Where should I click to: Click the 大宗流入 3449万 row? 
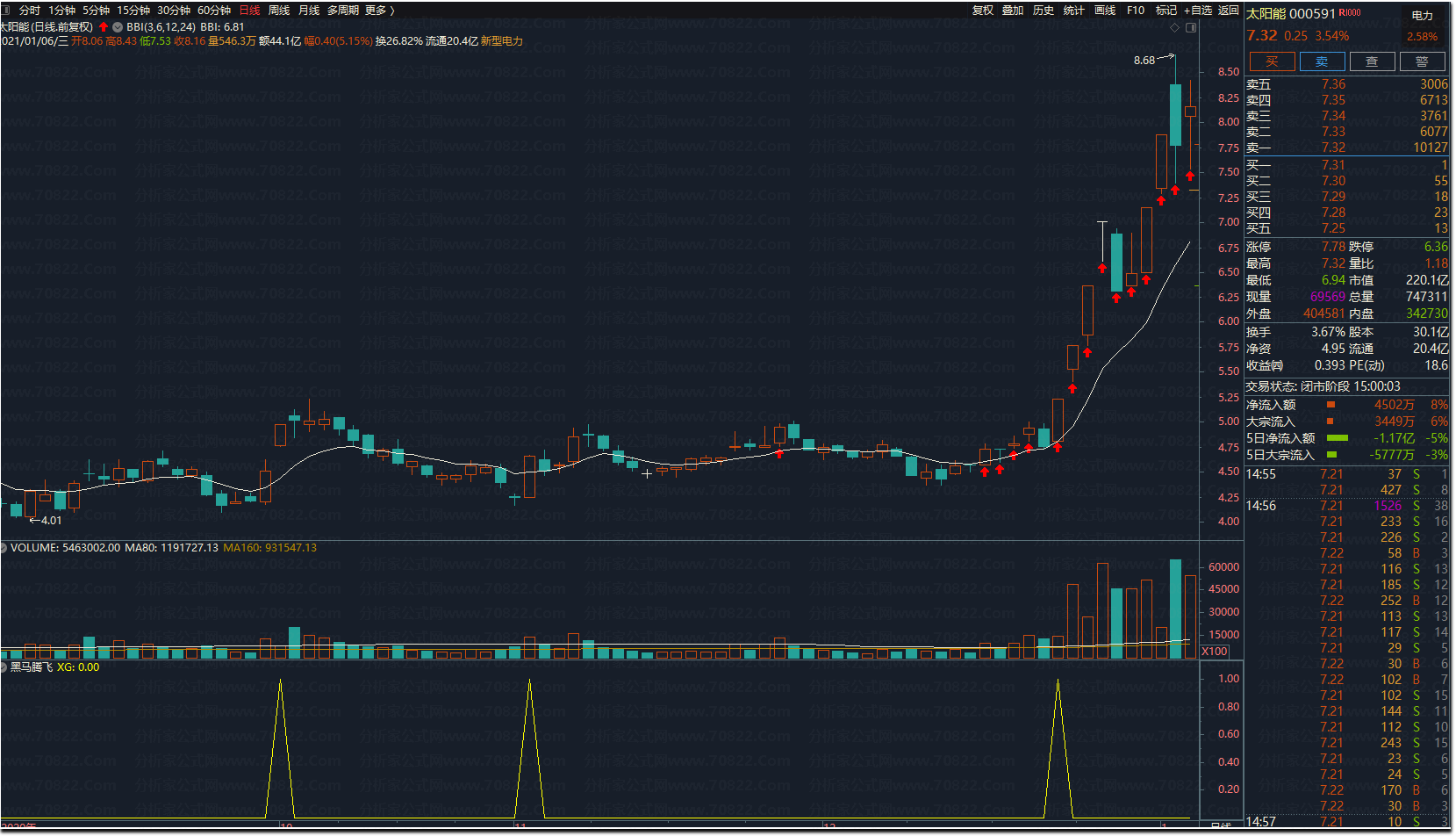(1346, 422)
